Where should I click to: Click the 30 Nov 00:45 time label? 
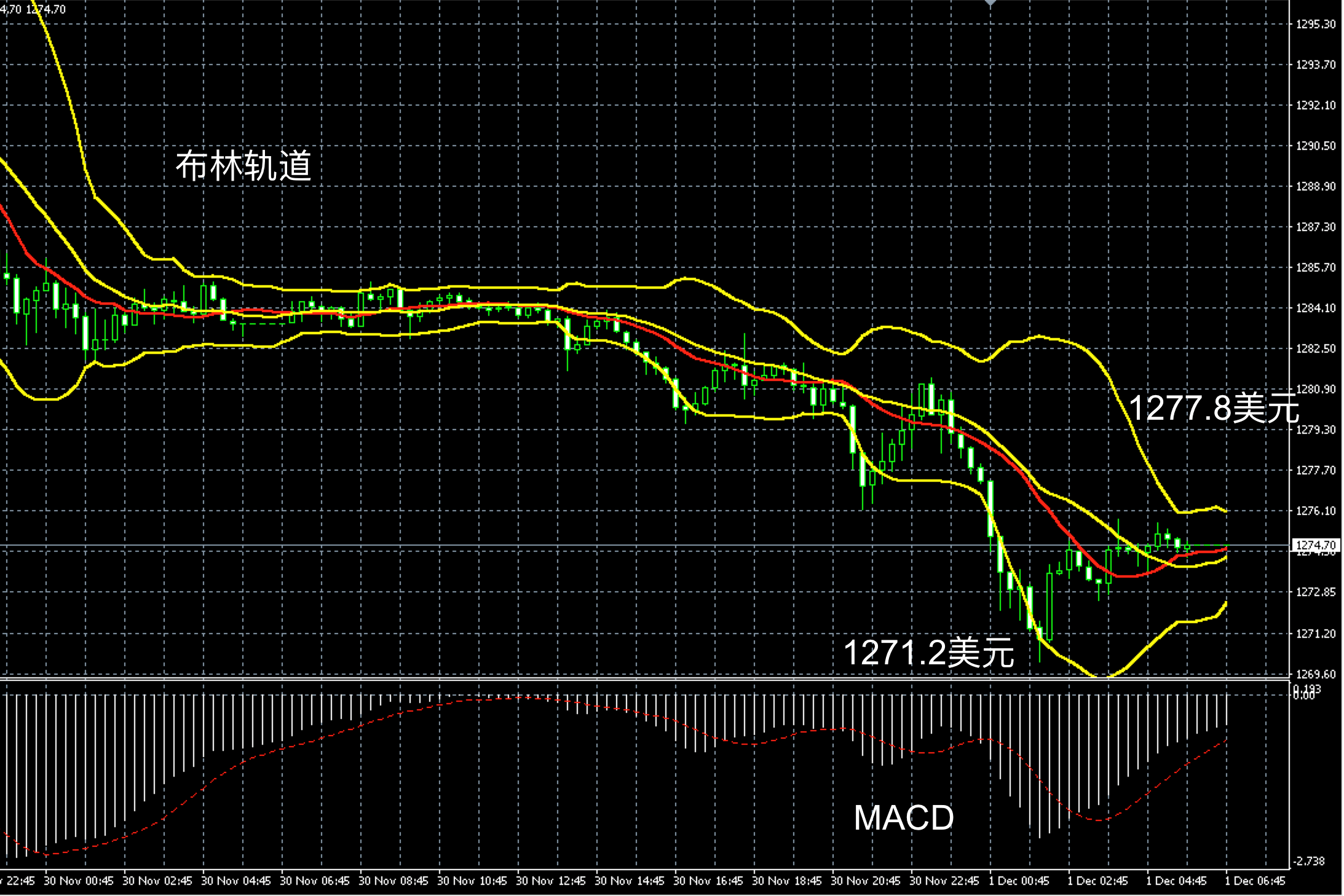pos(79,881)
